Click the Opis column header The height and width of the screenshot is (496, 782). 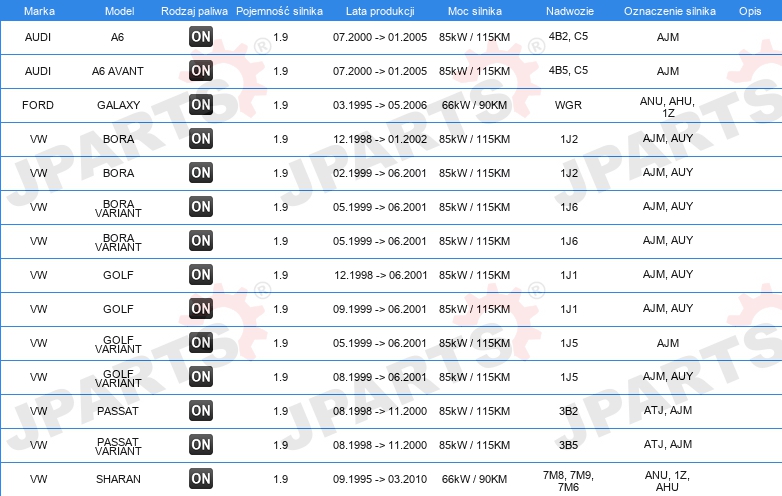(x=750, y=11)
